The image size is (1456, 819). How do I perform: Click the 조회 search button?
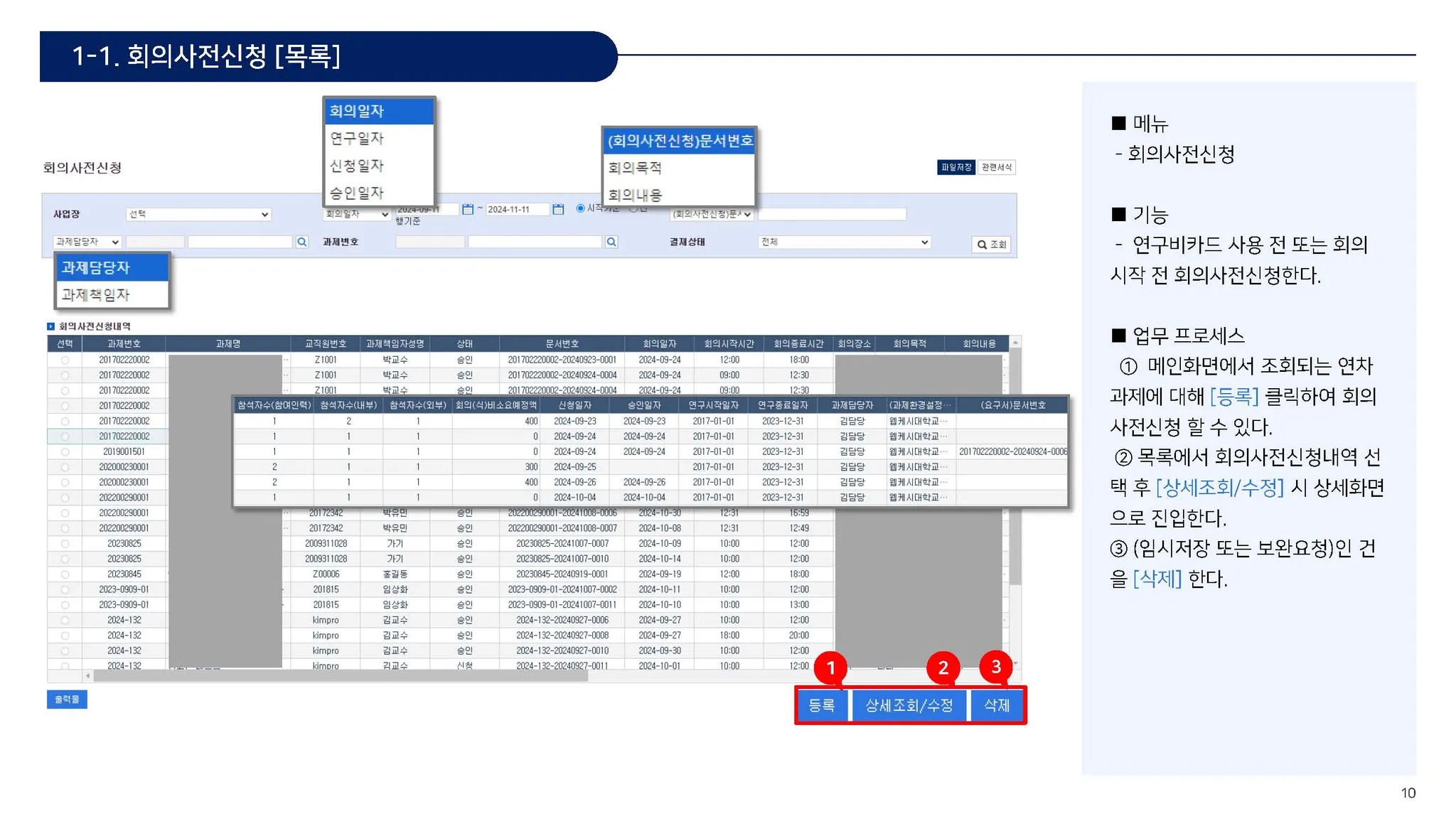coord(991,245)
